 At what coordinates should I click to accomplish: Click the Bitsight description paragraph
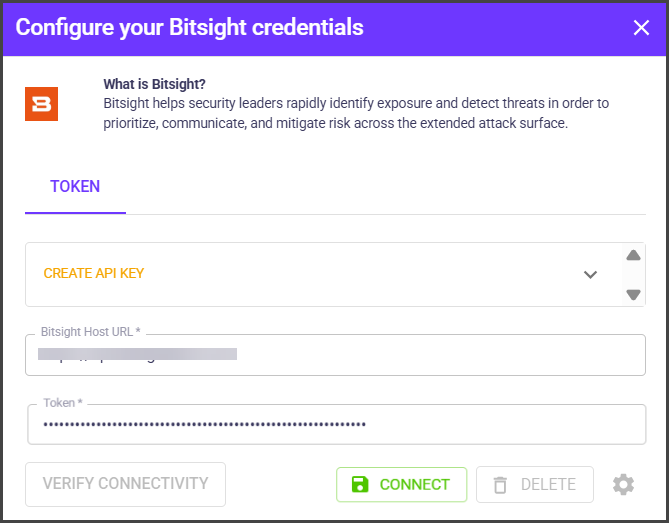(355, 114)
